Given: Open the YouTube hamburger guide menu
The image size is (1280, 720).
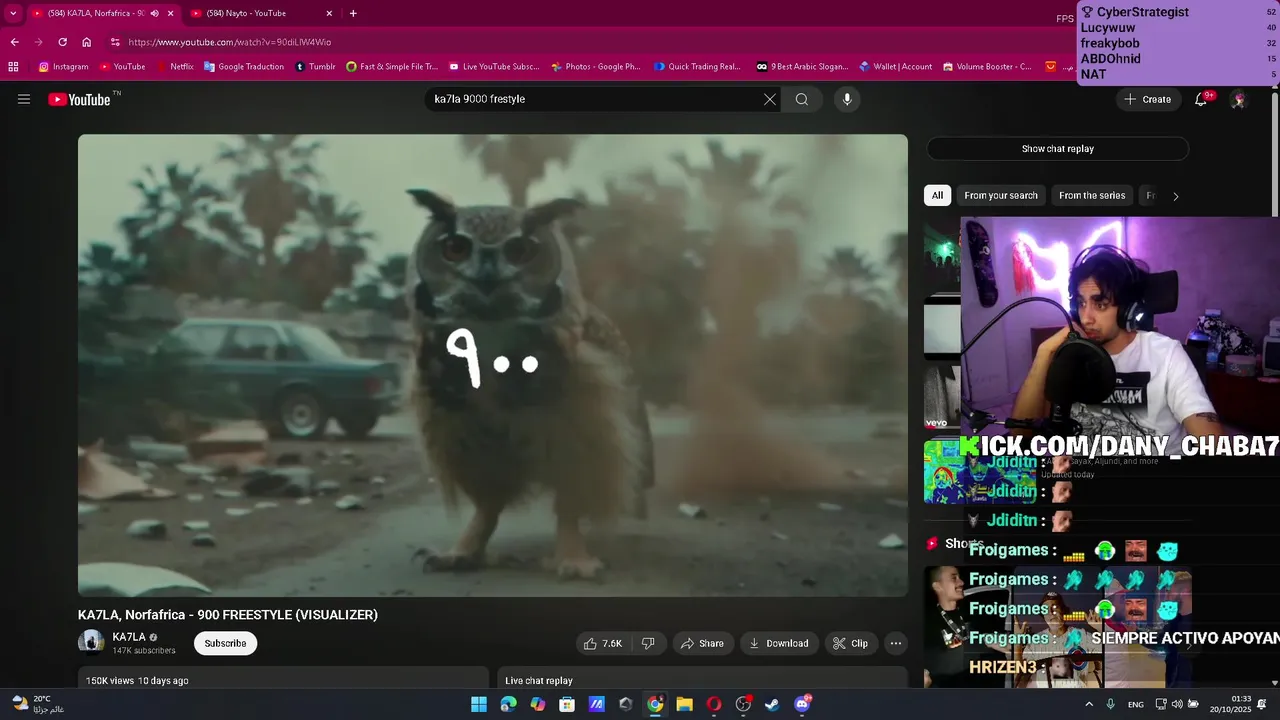Looking at the screenshot, I should [24, 99].
